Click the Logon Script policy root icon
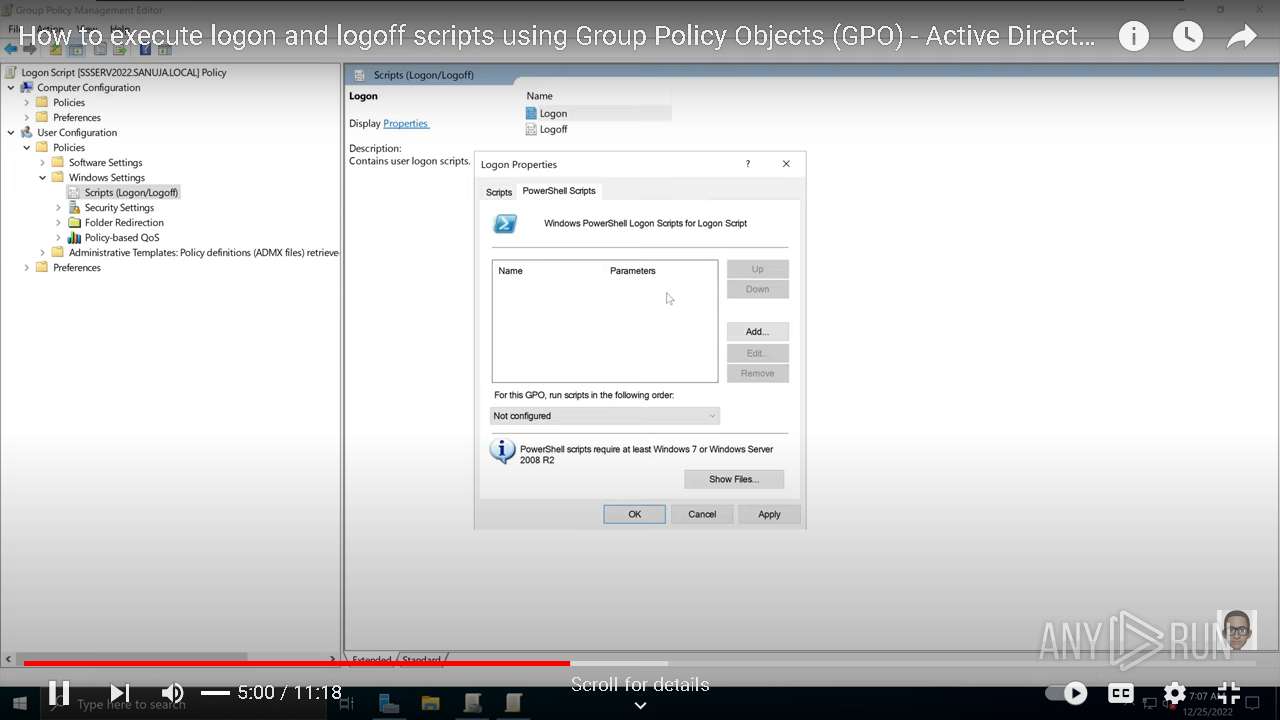1280x720 pixels. click(11, 72)
